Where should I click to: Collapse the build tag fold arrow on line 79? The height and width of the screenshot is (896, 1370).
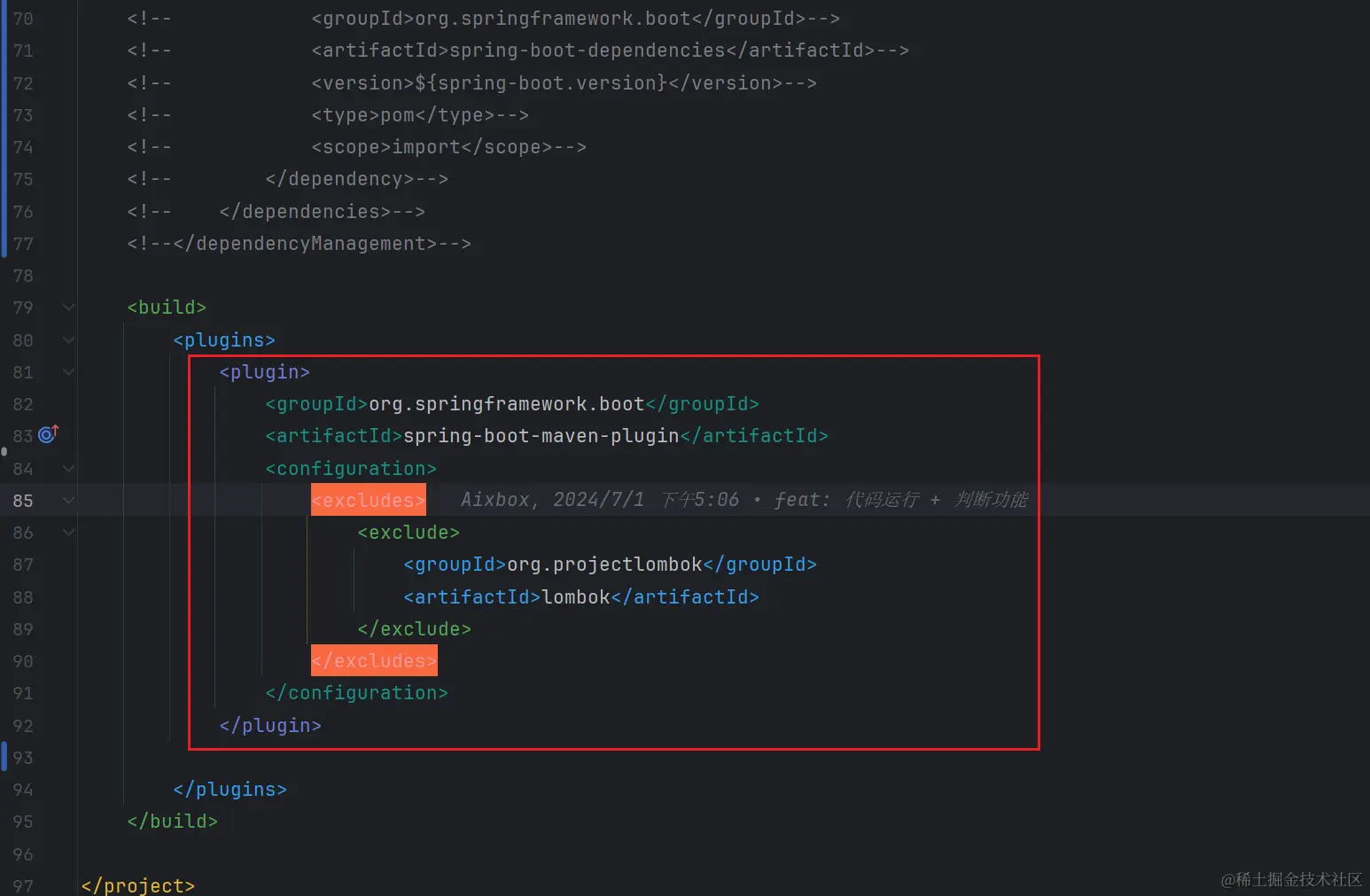pos(68,308)
